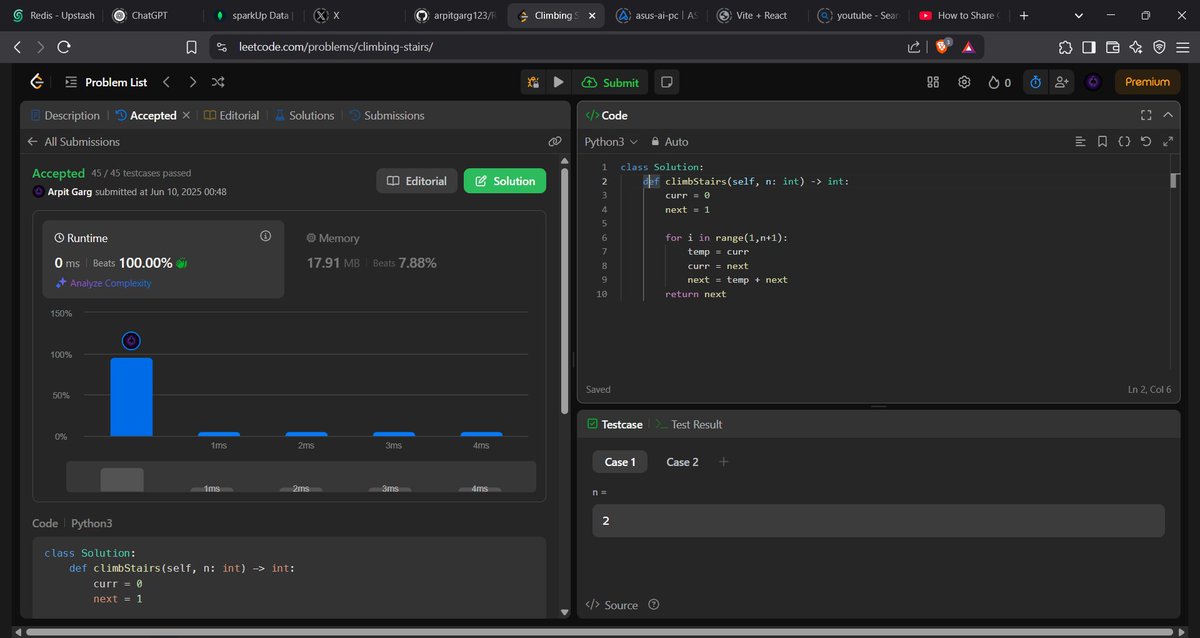This screenshot has height=638, width=1200.
Task: Close the Accepted tab
Action: coord(186,115)
